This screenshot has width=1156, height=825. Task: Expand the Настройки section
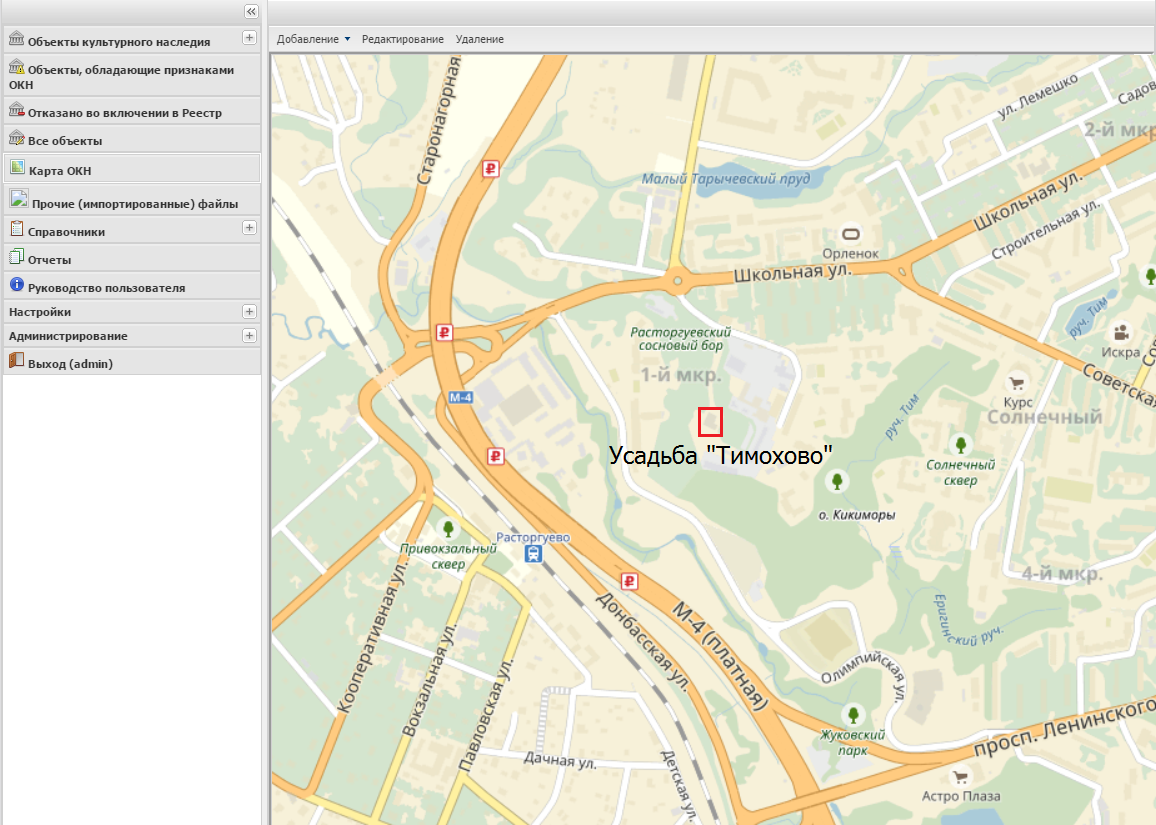[x=249, y=312]
